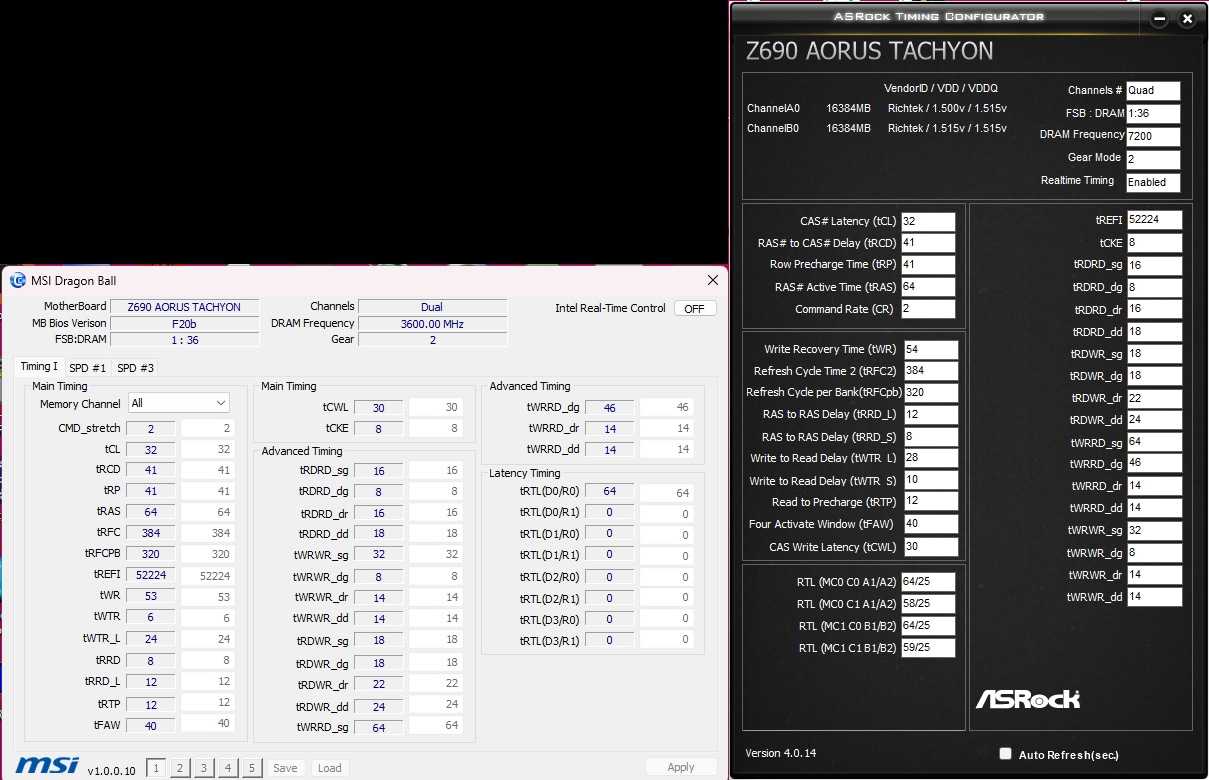Switch to the Timing I tab
Screen dimensions: 1209x780
tap(40, 367)
